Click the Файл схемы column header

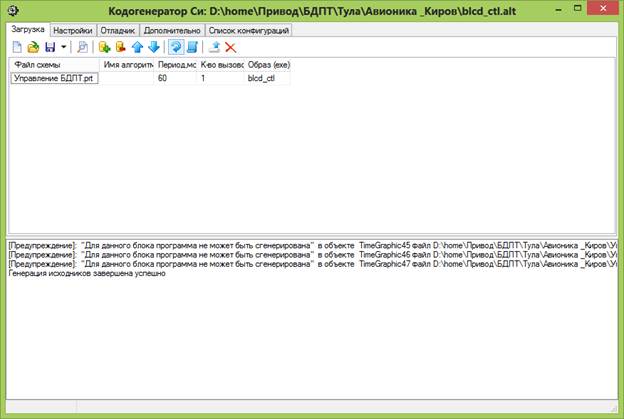coord(54,65)
